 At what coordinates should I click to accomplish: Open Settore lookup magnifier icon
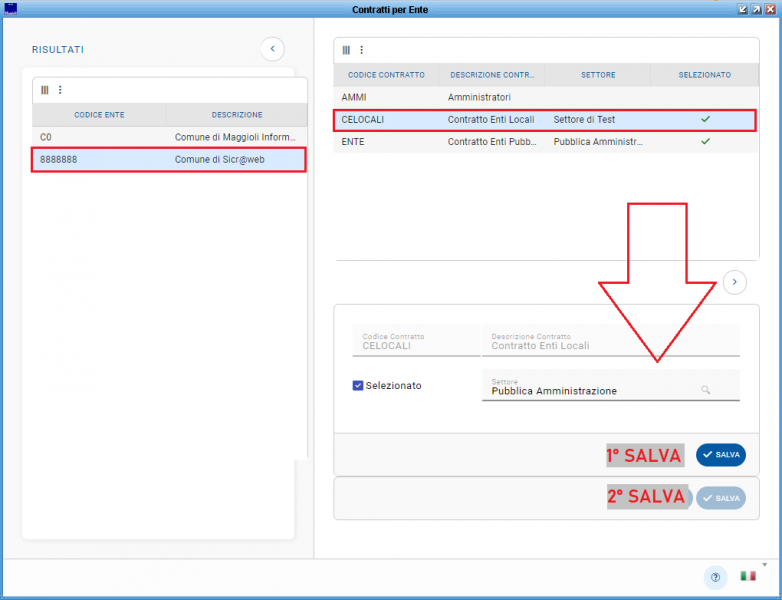(x=705, y=390)
